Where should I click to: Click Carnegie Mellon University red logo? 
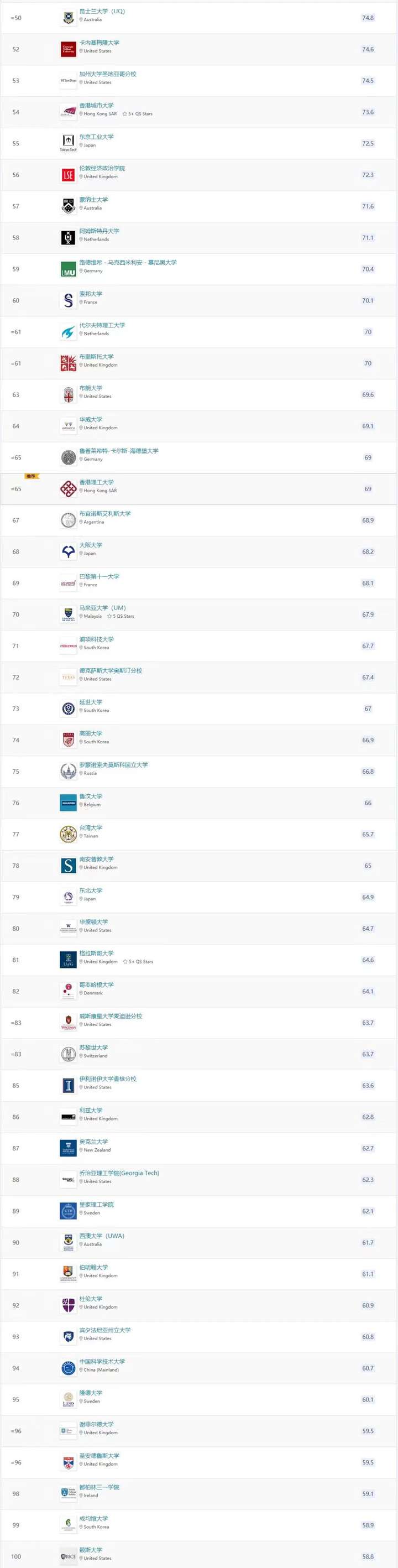68,49
